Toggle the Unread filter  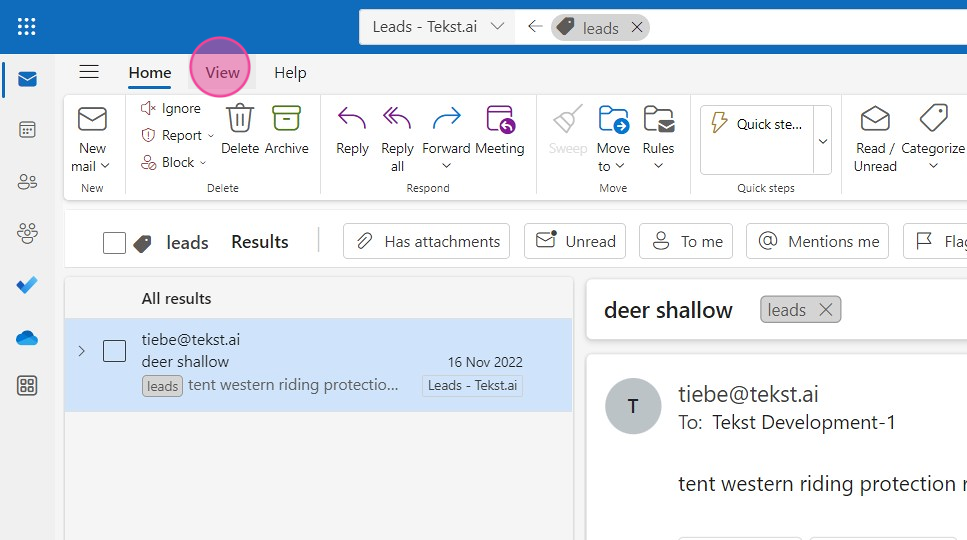coord(575,241)
